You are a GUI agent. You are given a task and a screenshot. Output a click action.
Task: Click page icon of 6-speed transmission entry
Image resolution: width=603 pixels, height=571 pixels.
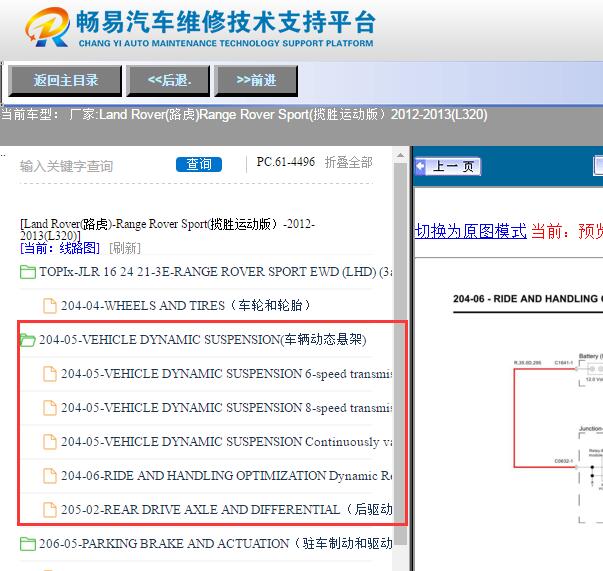[50, 374]
